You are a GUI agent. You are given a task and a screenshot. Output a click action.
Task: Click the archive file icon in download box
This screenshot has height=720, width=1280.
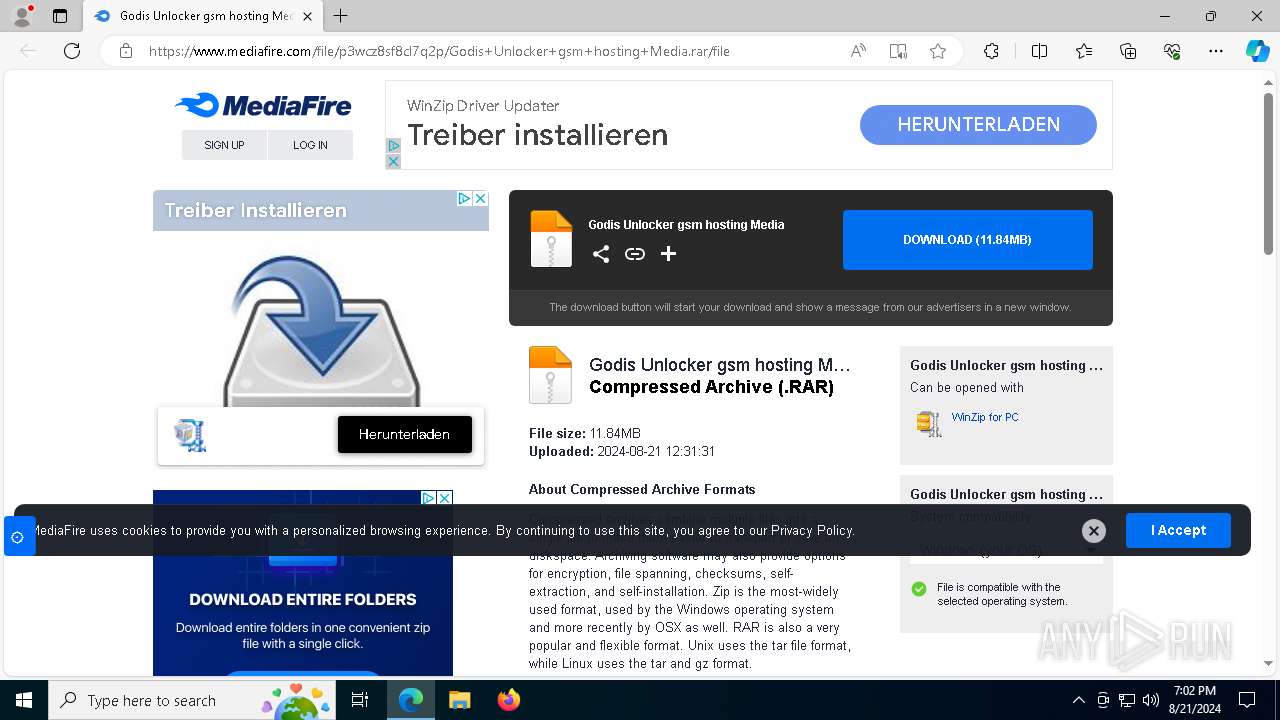point(551,239)
